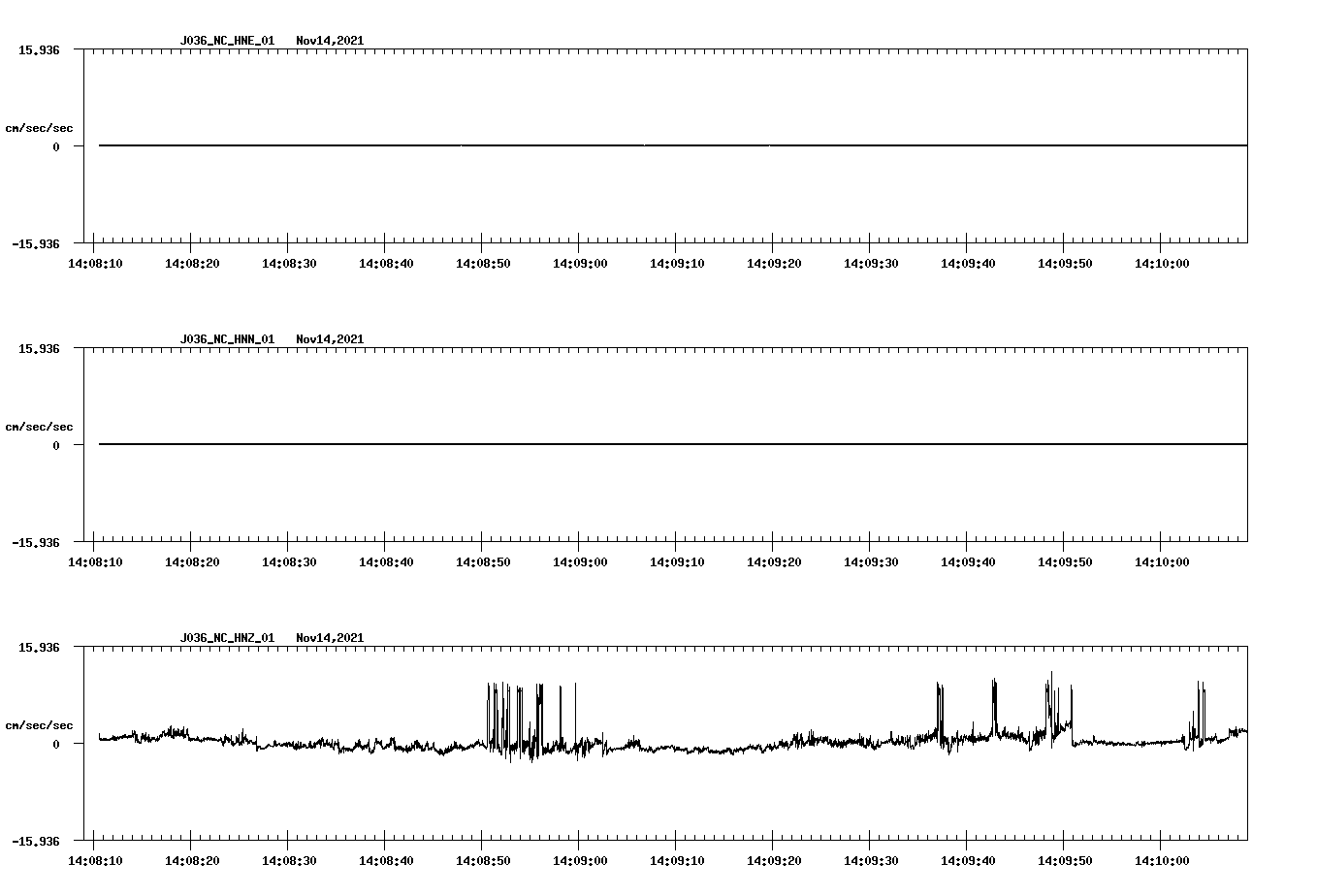Viewport: 1317px width, 896px height.
Task: Mark the 14:08:40 time label under HNZ plot
Action: point(386,861)
